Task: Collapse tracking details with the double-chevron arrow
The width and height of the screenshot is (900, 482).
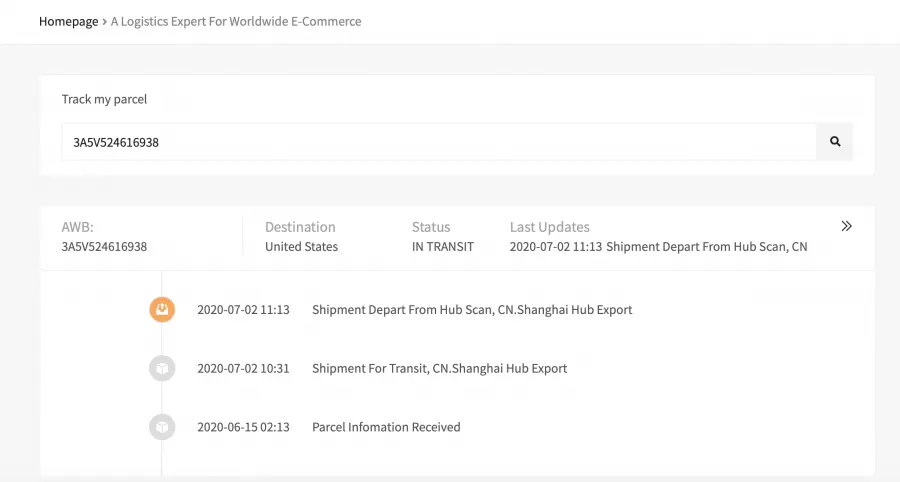Action: (x=846, y=226)
